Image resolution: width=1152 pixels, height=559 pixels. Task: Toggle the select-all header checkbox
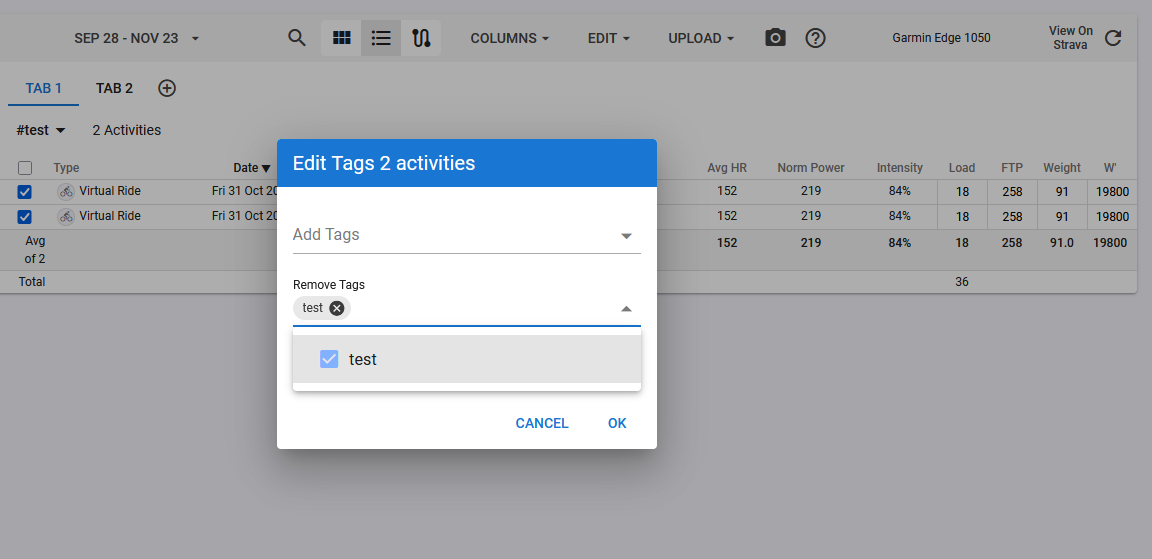[25, 168]
